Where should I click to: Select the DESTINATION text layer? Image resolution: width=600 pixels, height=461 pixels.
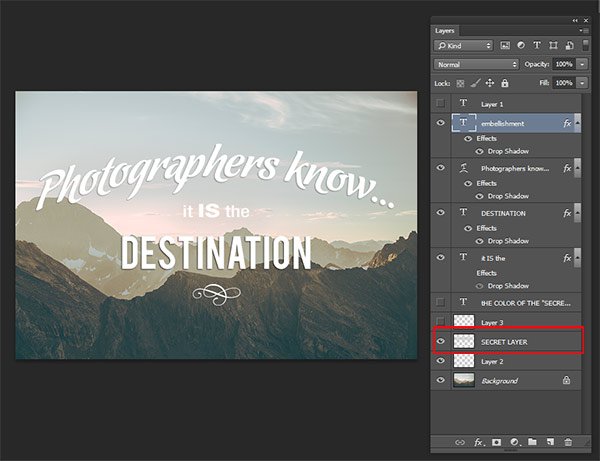pos(504,213)
